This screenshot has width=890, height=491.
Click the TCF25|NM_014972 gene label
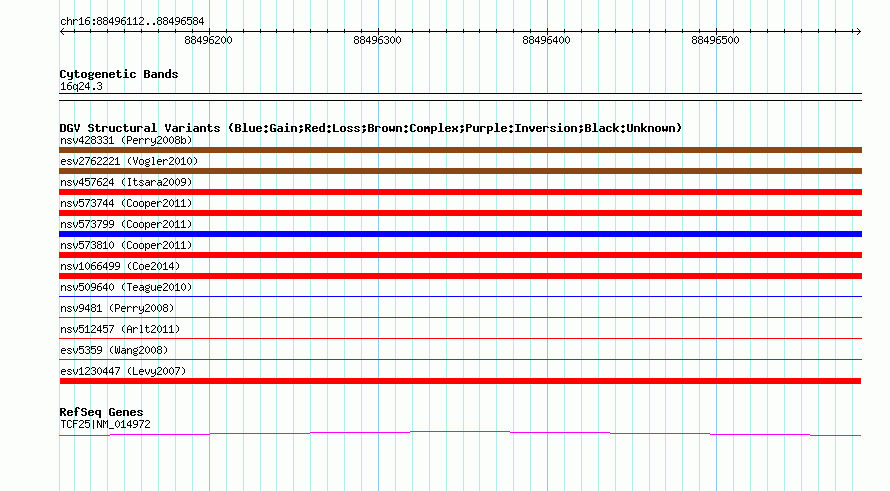105,424
